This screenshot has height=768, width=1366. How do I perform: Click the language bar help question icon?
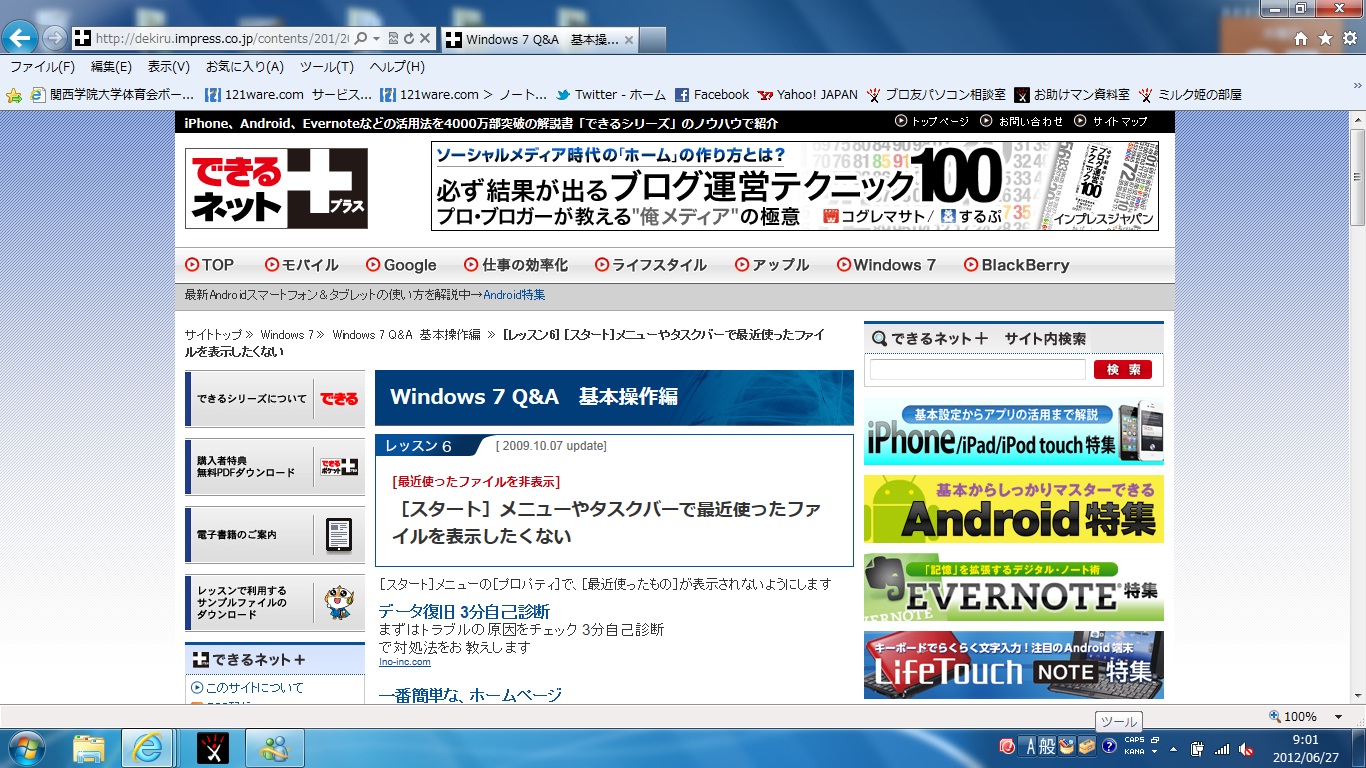[1109, 747]
